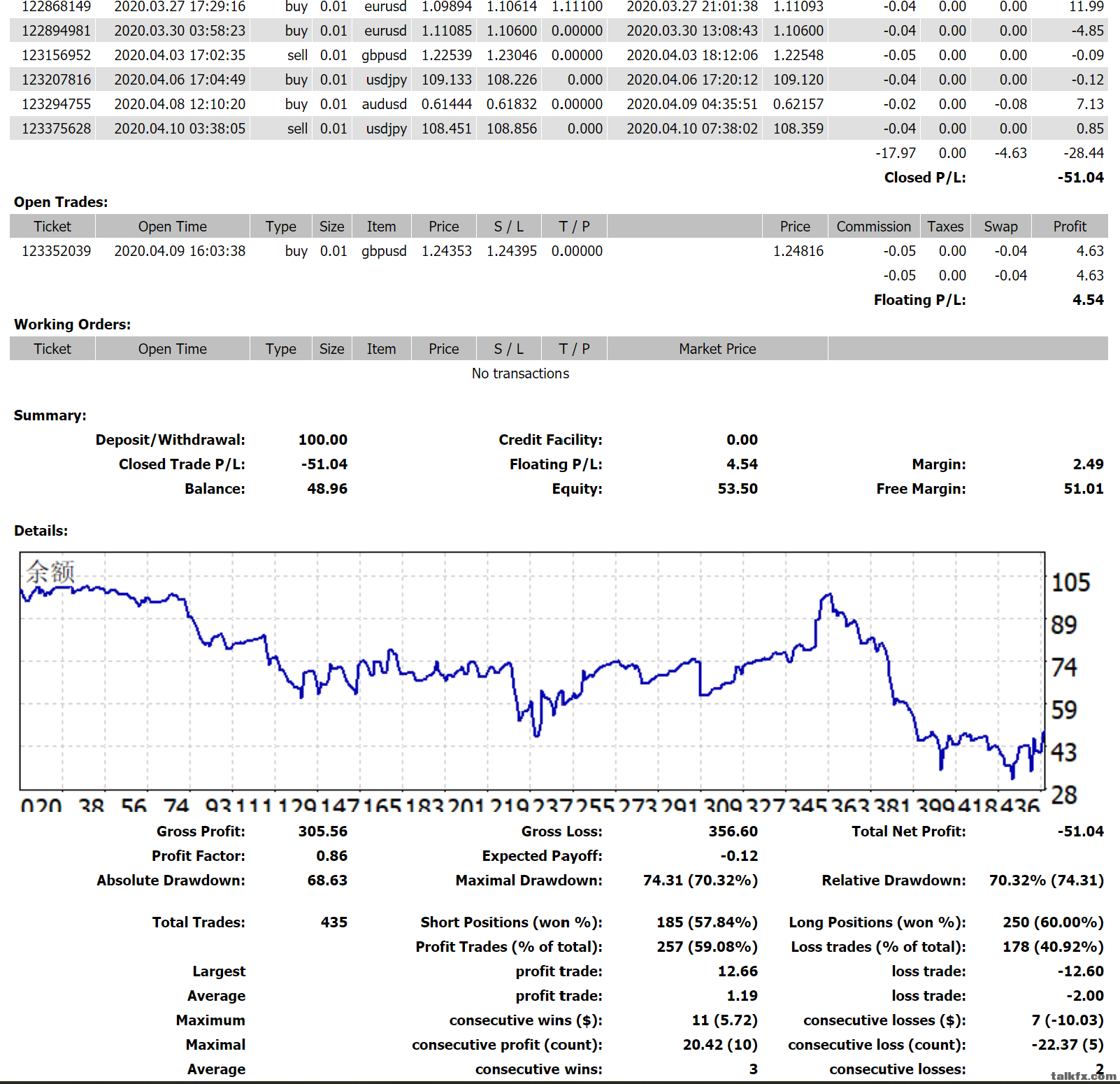Select ticket number 123156952
This screenshot has height=1084, width=1120.
click(x=56, y=55)
